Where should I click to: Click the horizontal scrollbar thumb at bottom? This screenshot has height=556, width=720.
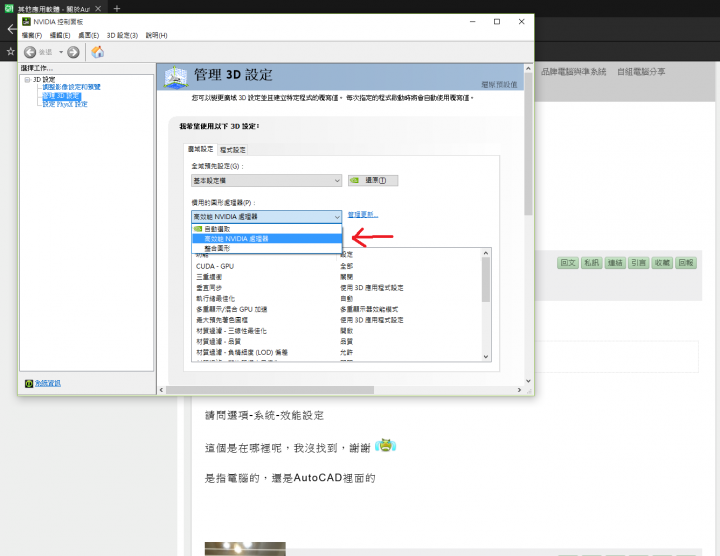(270, 390)
